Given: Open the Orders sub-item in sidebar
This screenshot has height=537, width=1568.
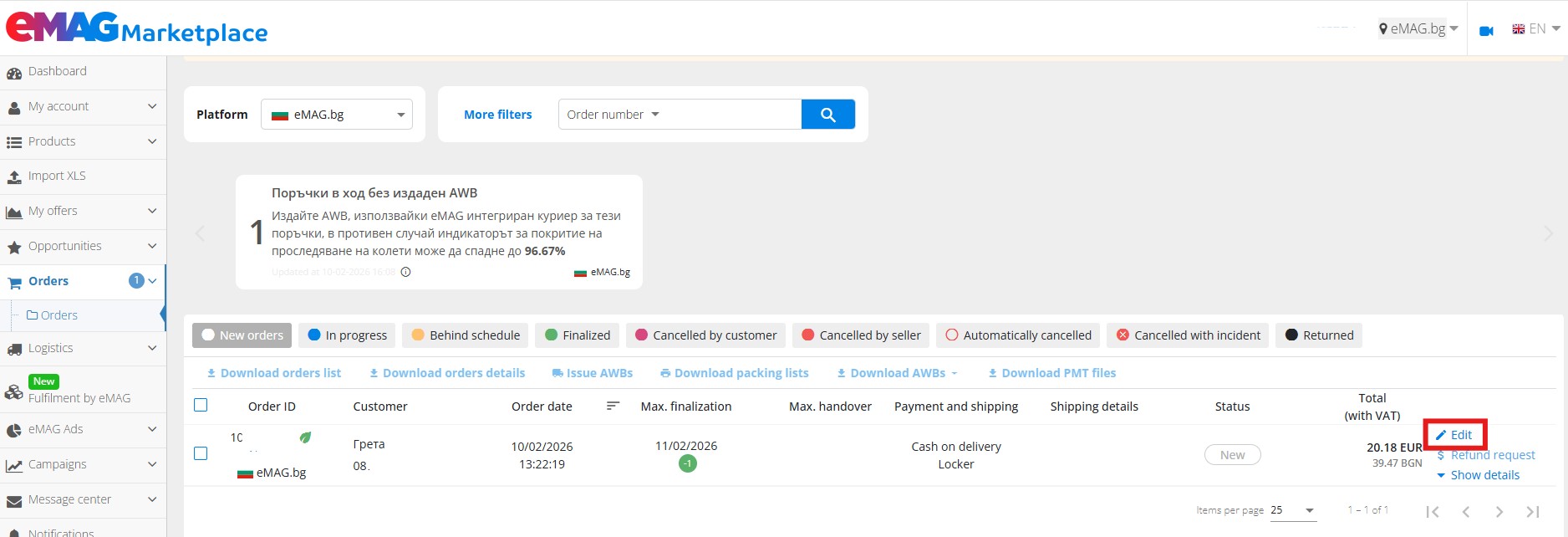Looking at the screenshot, I should click(x=52, y=315).
